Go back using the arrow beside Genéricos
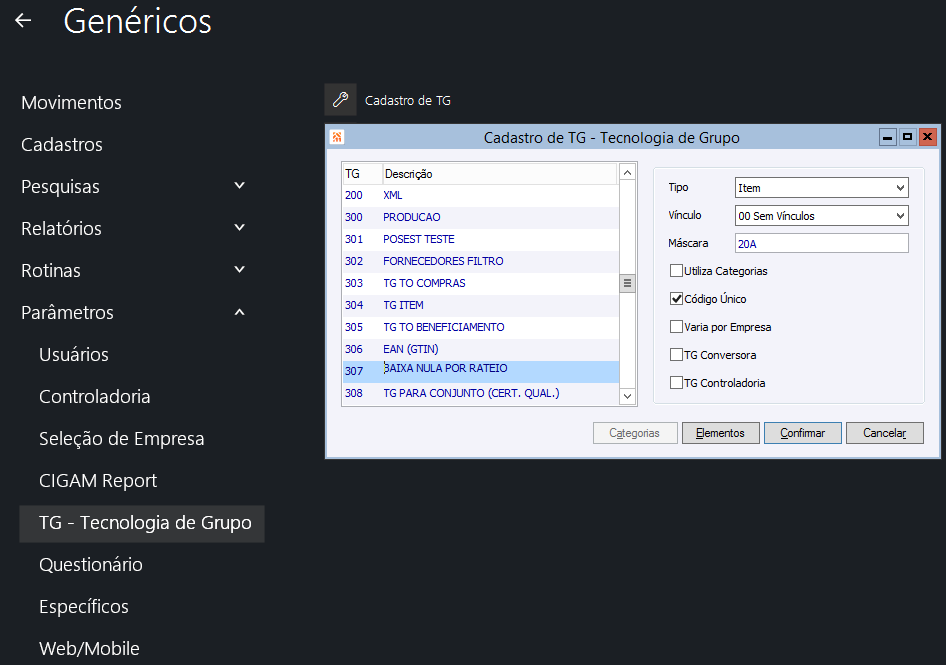Screen dimensions: 946x665 [23, 21]
